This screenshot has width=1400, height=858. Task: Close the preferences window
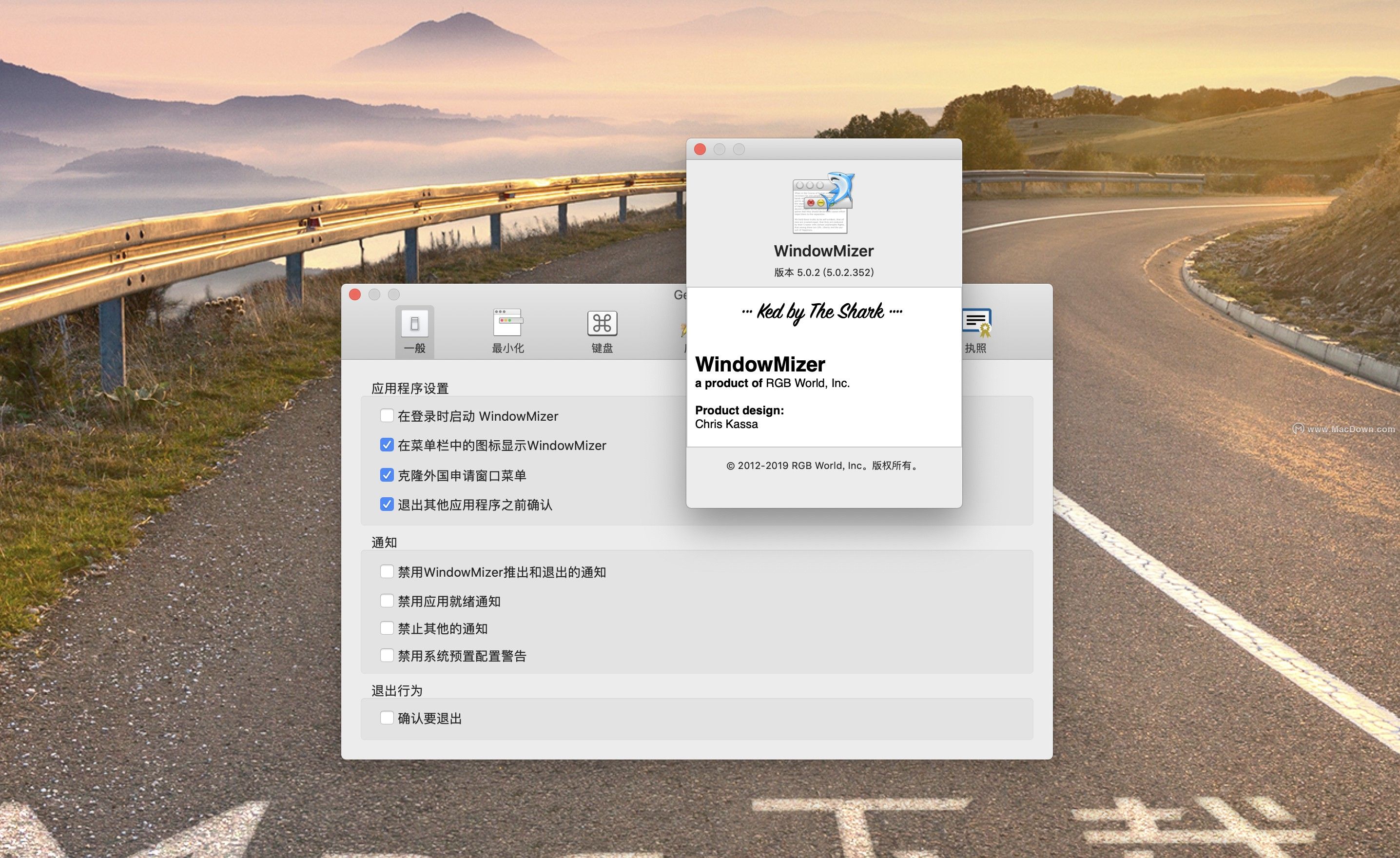(x=355, y=294)
